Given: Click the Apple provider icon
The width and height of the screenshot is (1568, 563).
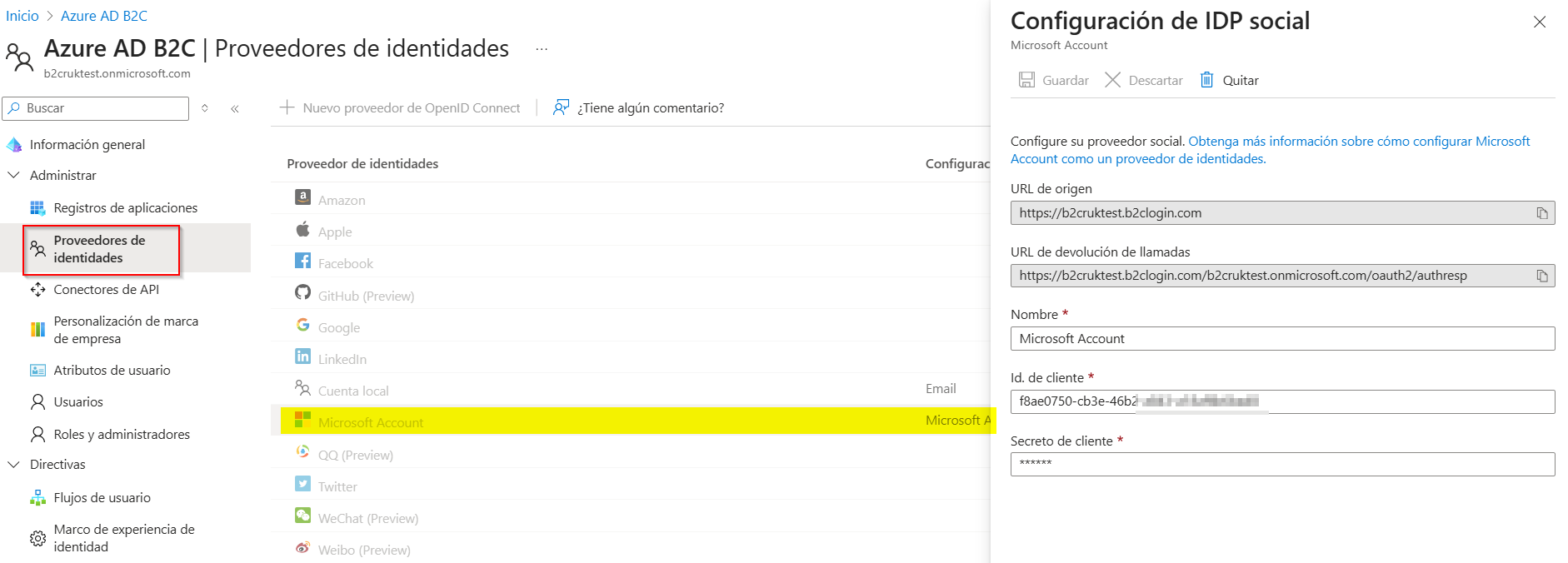Looking at the screenshot, I should tap(302, 229).
